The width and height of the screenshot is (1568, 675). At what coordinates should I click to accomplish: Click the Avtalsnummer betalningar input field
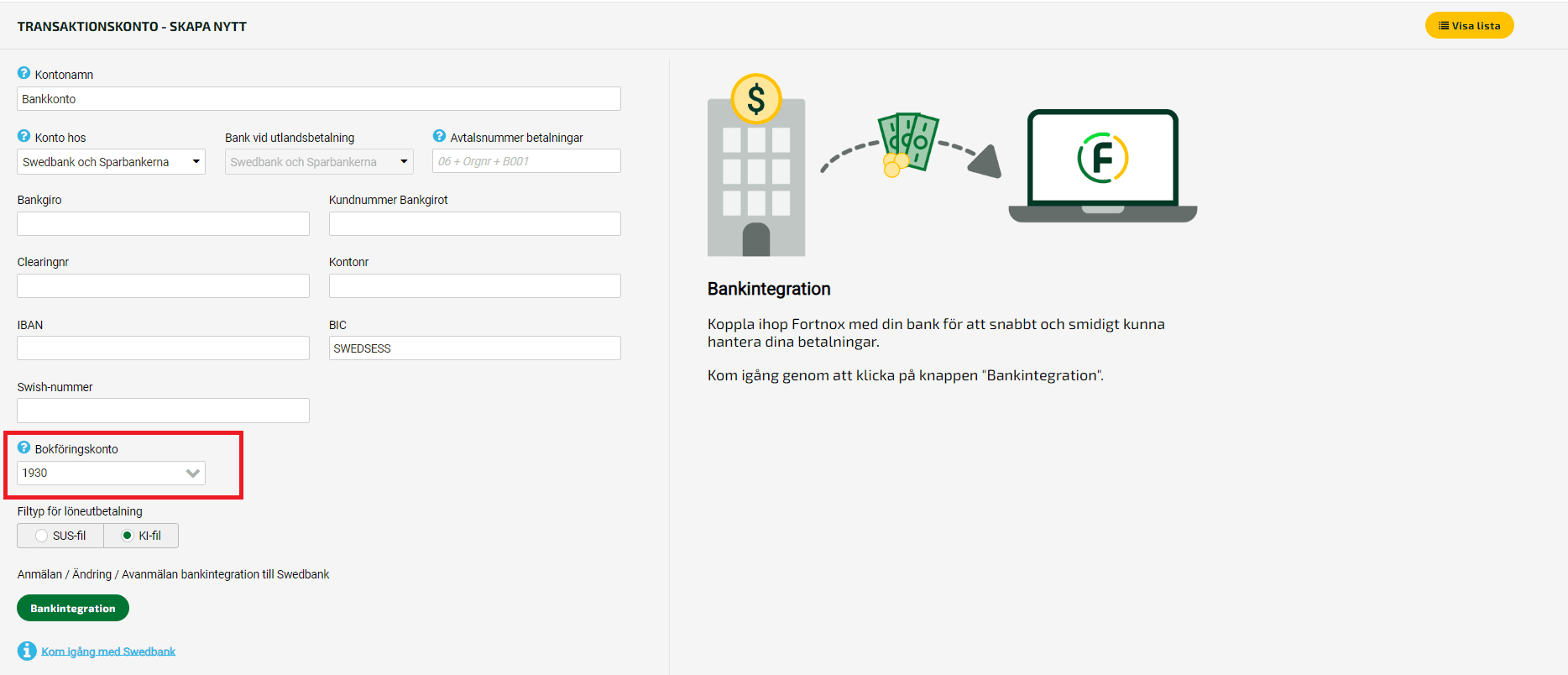click(526, 161)
